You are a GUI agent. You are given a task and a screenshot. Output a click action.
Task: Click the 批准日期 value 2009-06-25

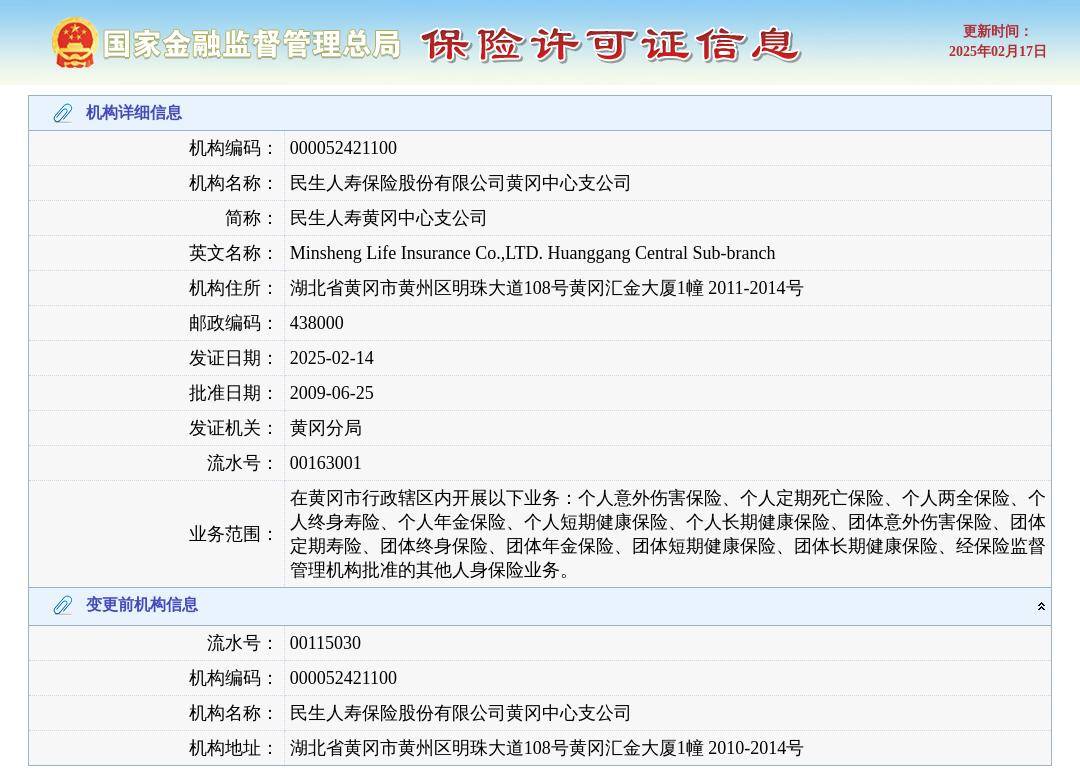click(331, 393)
